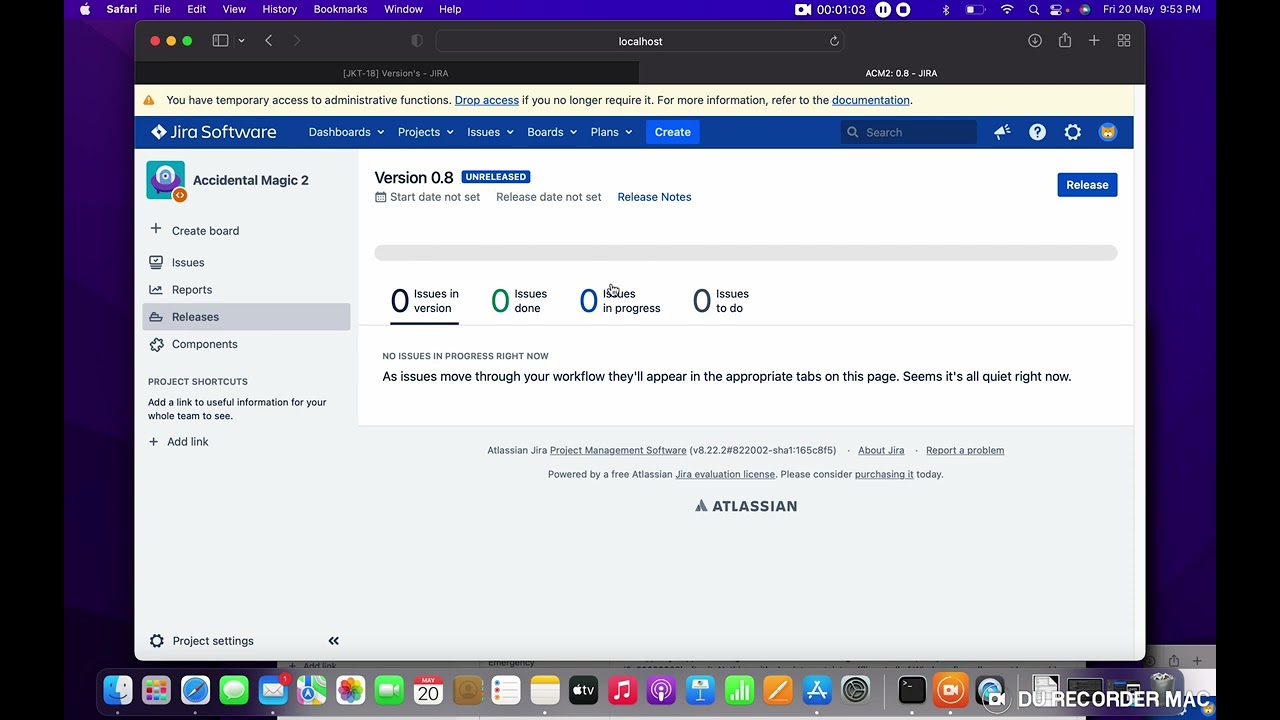Click the blue Create button
This screenshot has width=1280, height=720.
[x=672, y=132]
